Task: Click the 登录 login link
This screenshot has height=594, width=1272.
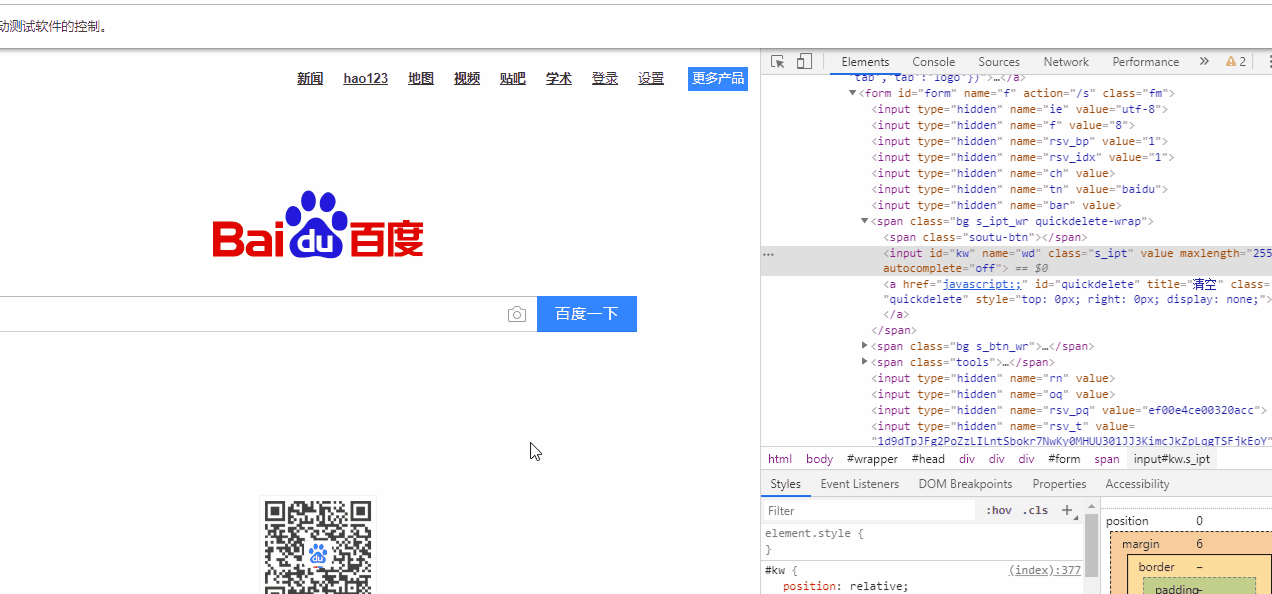Action: [605, 78]
